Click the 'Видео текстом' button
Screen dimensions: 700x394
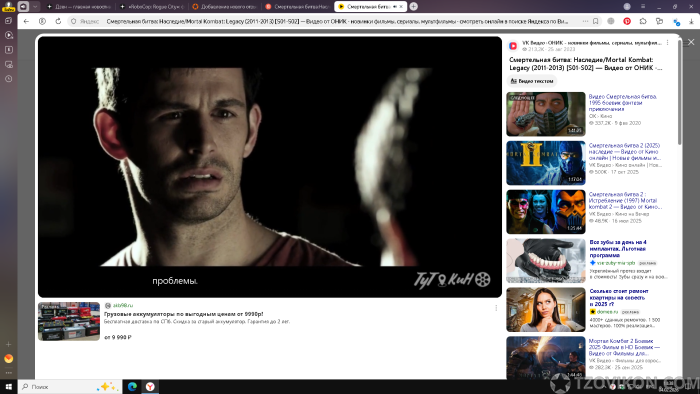tap(532, 81)
